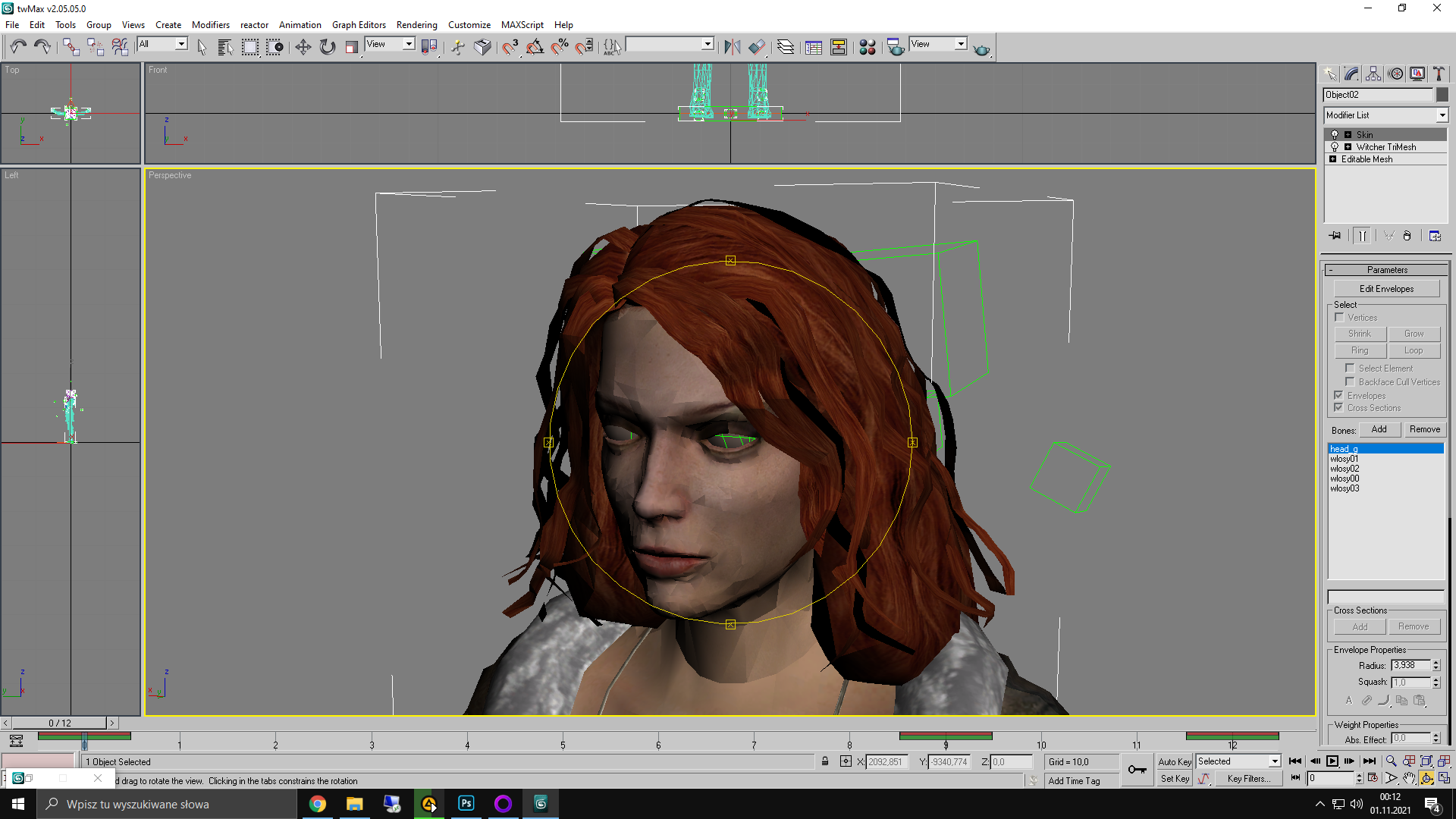Image resolution: width=1456 pixels, height=819 pixels.
Task: Toggle the Select Element checkbox
Action: (x=1350, y=369)
